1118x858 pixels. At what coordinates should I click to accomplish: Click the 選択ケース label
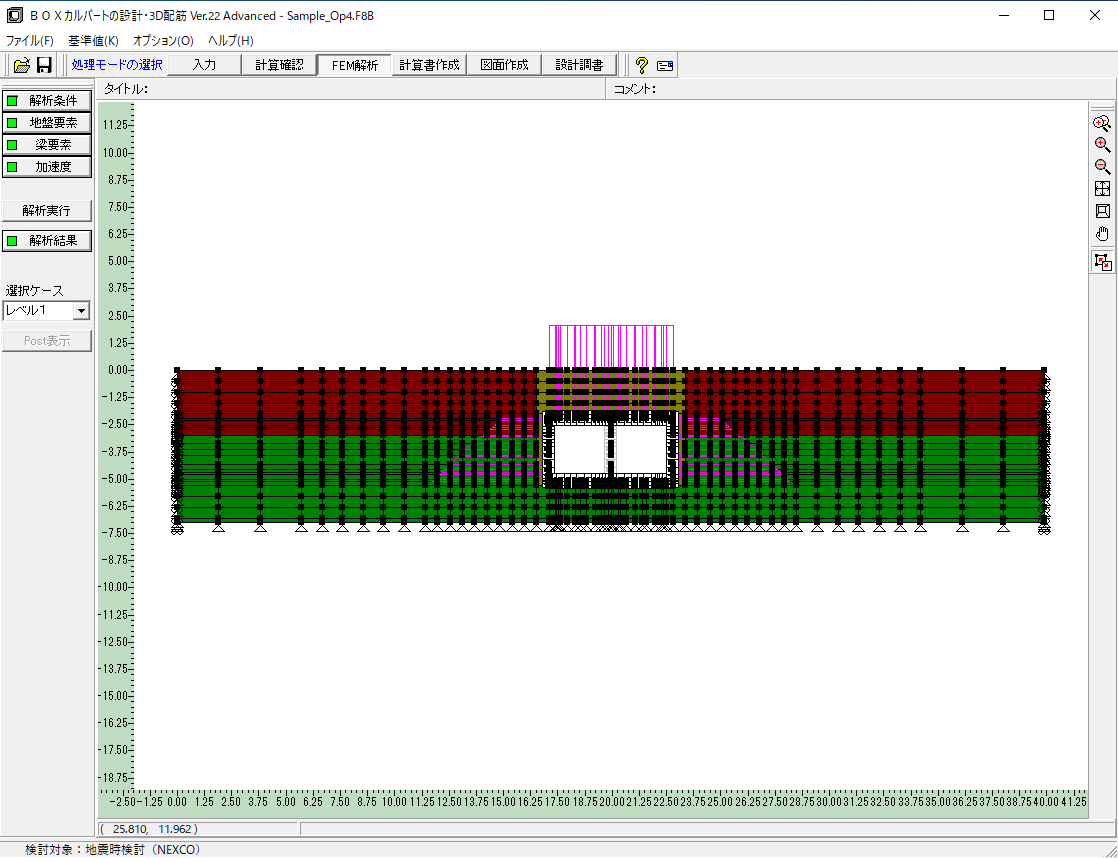click(34, 291)
